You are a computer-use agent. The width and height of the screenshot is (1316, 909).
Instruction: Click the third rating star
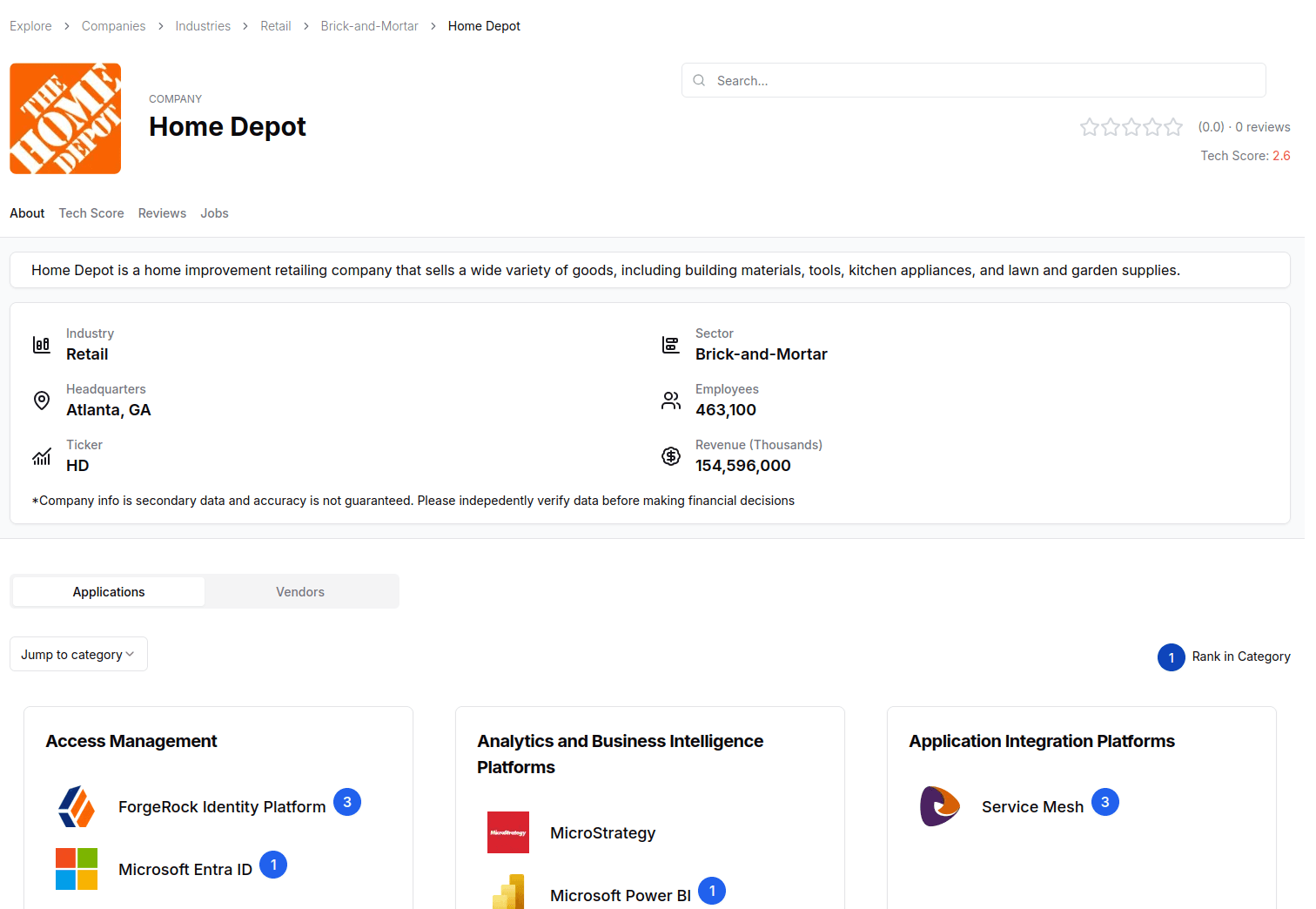coord(1131,127)
